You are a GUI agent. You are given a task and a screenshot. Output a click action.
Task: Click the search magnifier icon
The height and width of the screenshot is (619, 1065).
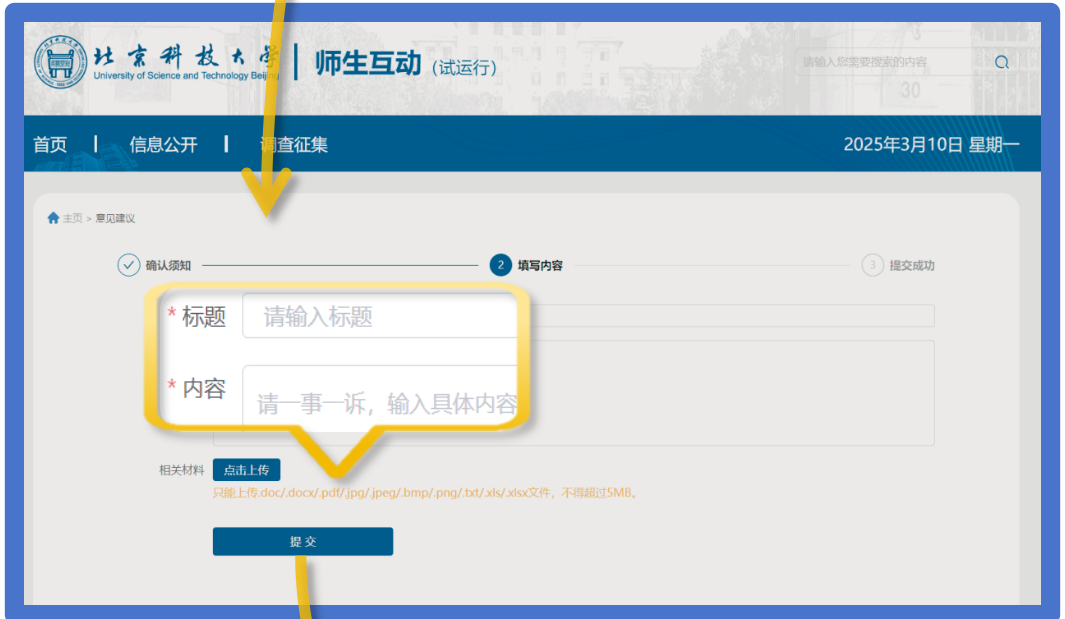point(1001,62)
